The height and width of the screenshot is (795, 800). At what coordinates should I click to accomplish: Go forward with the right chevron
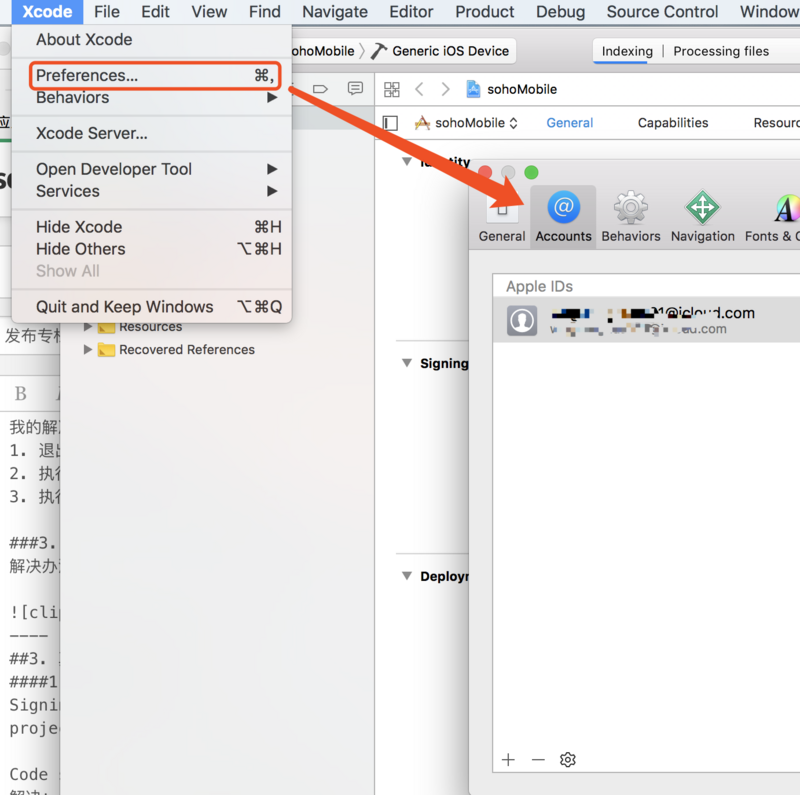445,89
